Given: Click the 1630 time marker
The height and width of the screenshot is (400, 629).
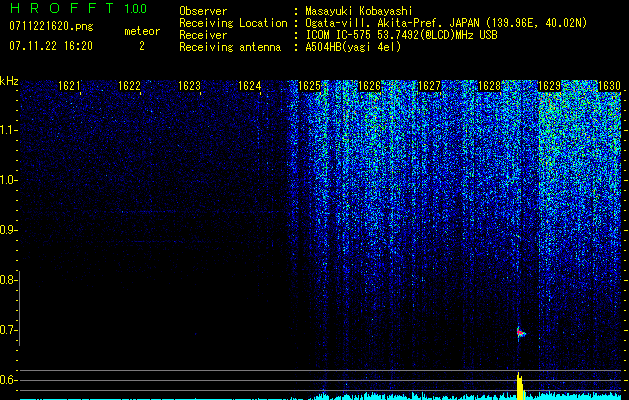Looking at the screenshot, I should click(x=609, y=86).
